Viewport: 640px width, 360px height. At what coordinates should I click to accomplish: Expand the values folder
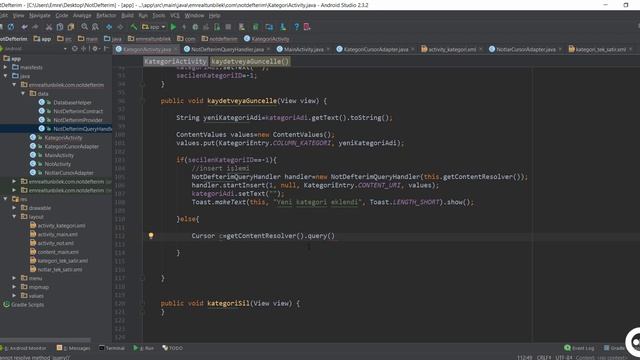coord(14,296)
